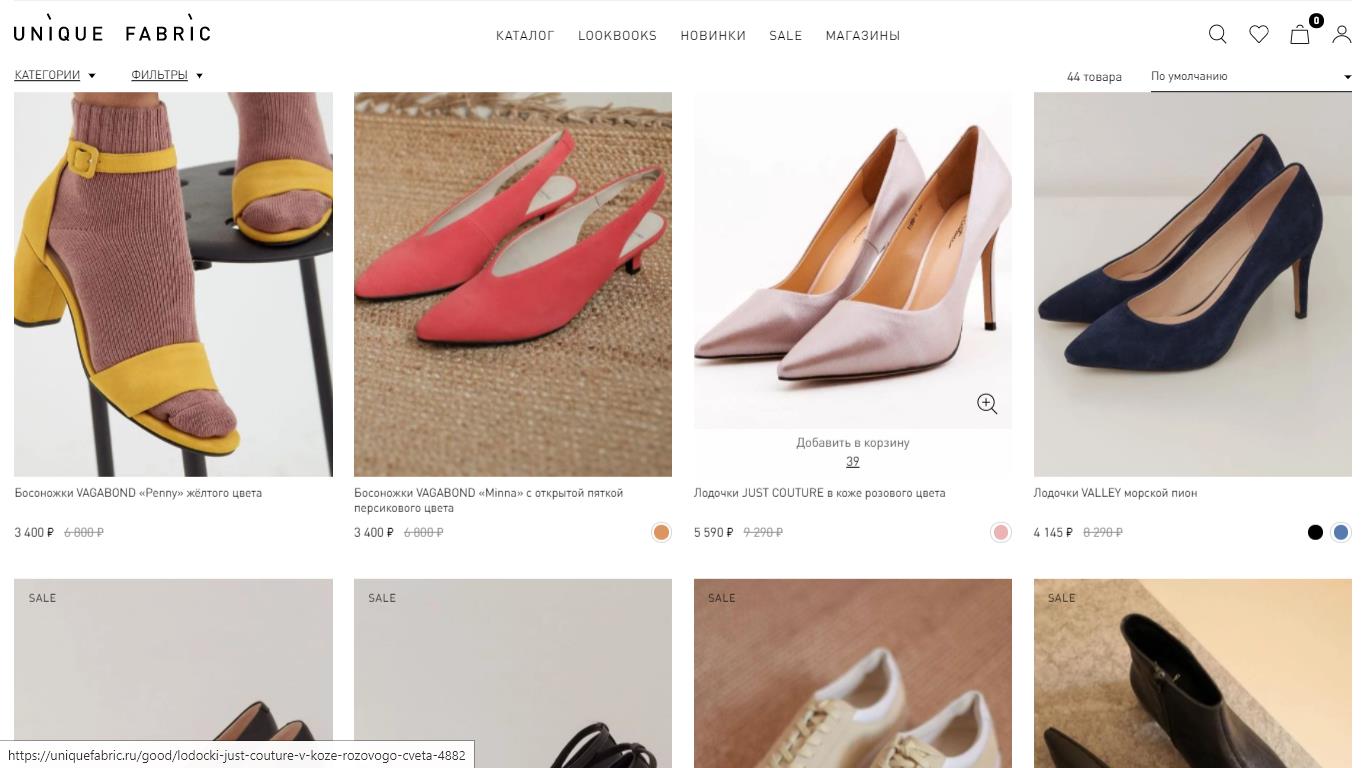Open the SALE menu item

(x=785, y=35)
